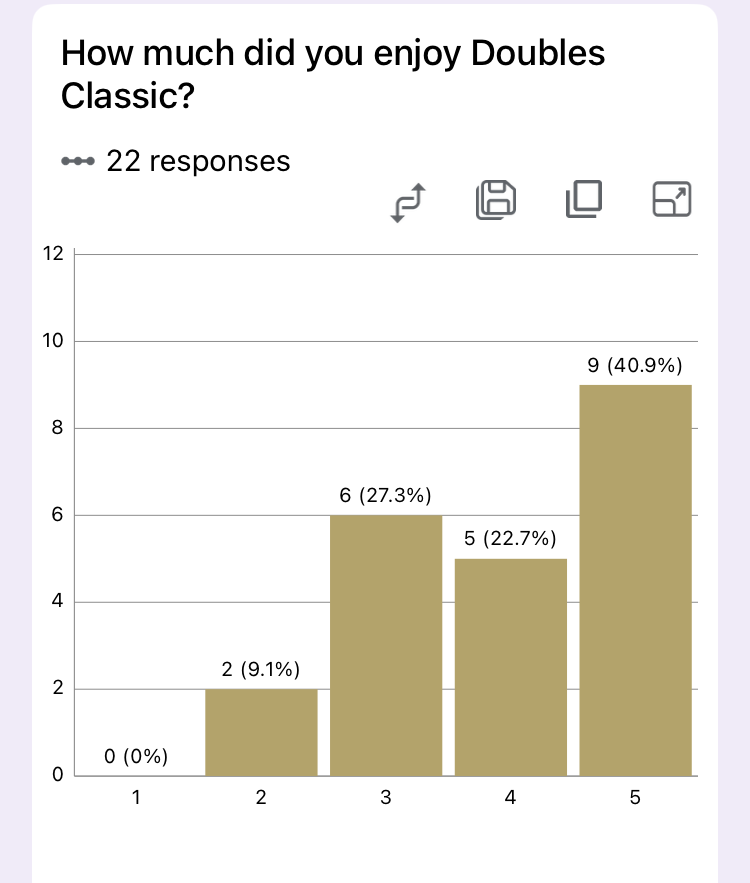Click the swap chart orientation arrows icon
Image resolution: width=750 pixels, height=883 pixels.
[x=408, y=202]
